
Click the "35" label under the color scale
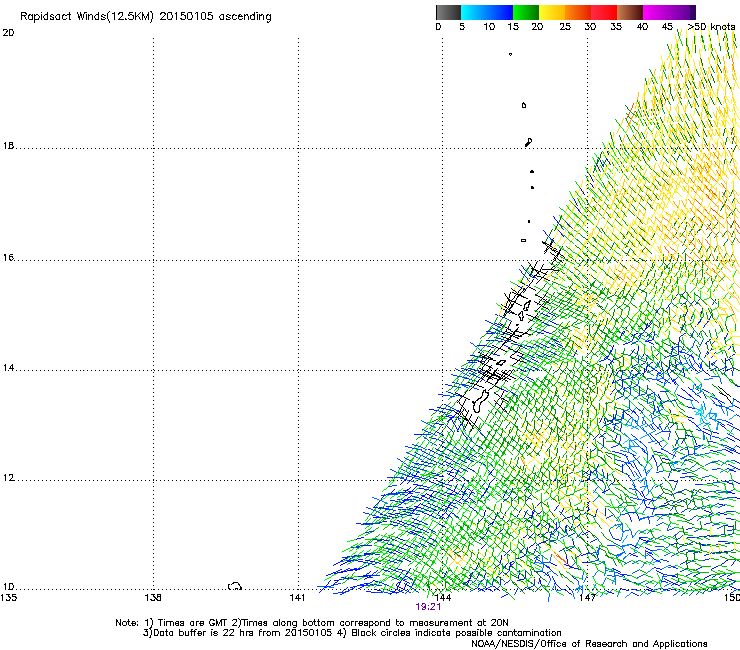(x=616, y=27)
